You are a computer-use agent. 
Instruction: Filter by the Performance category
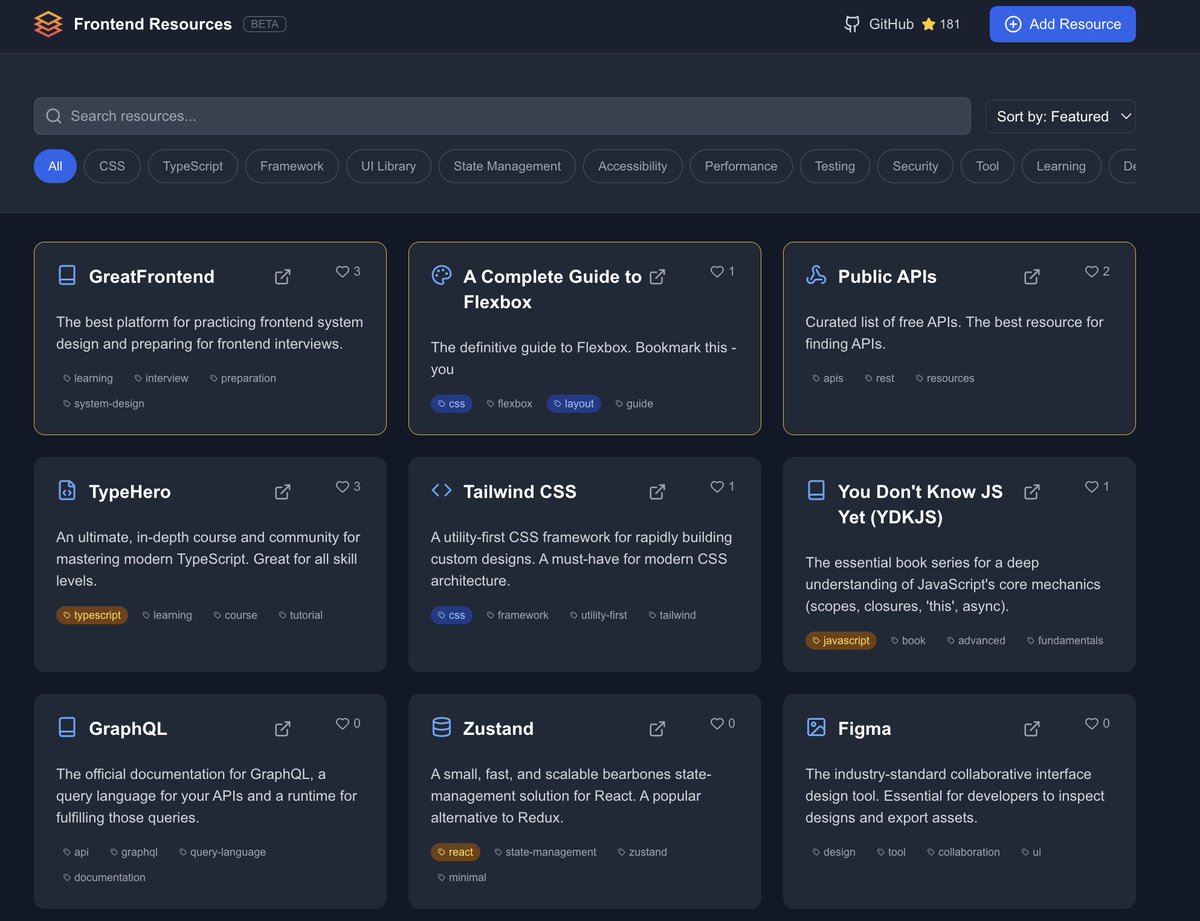click(741, 166)
